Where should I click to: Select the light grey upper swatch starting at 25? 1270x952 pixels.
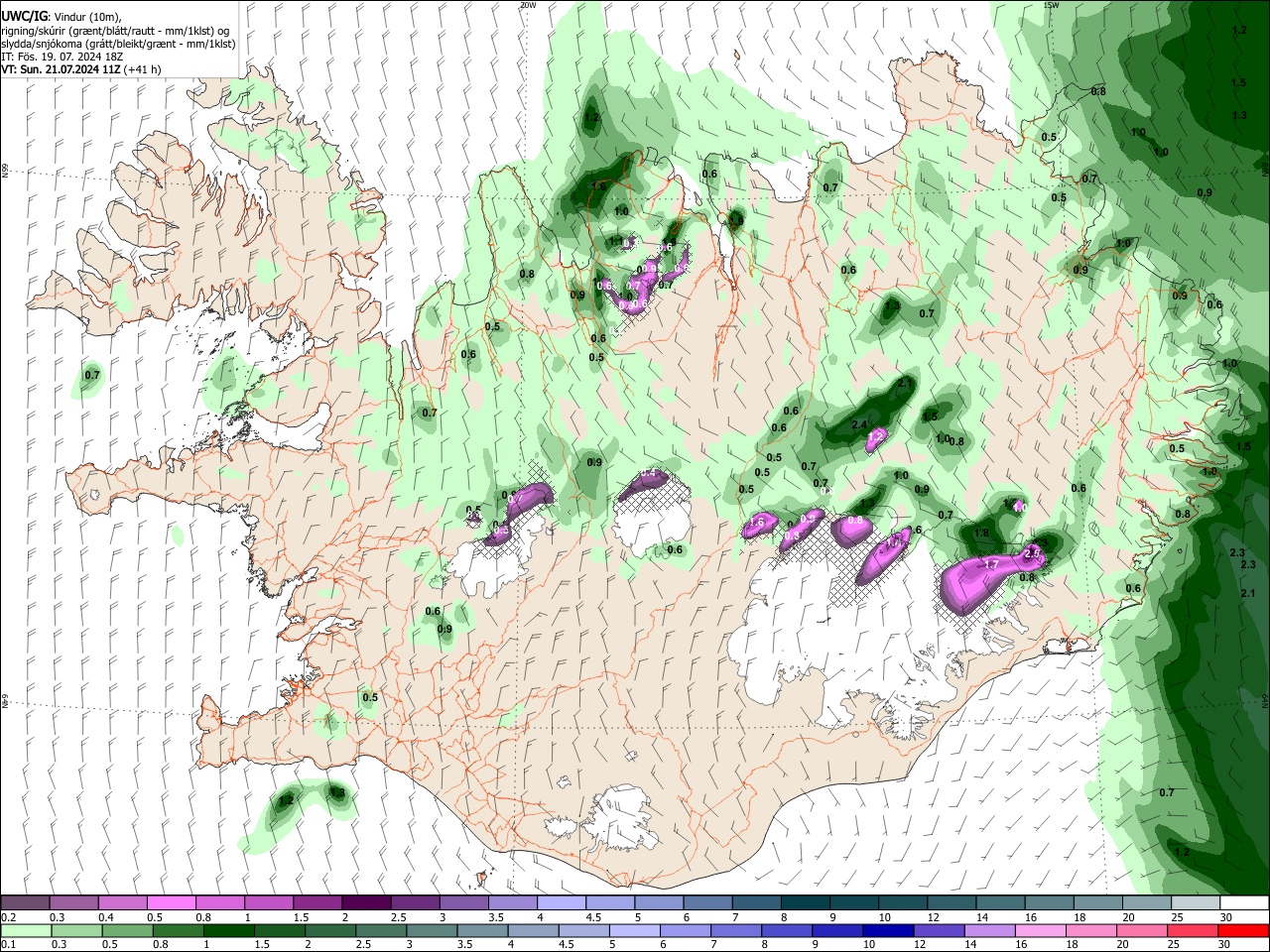point(1196,902)
